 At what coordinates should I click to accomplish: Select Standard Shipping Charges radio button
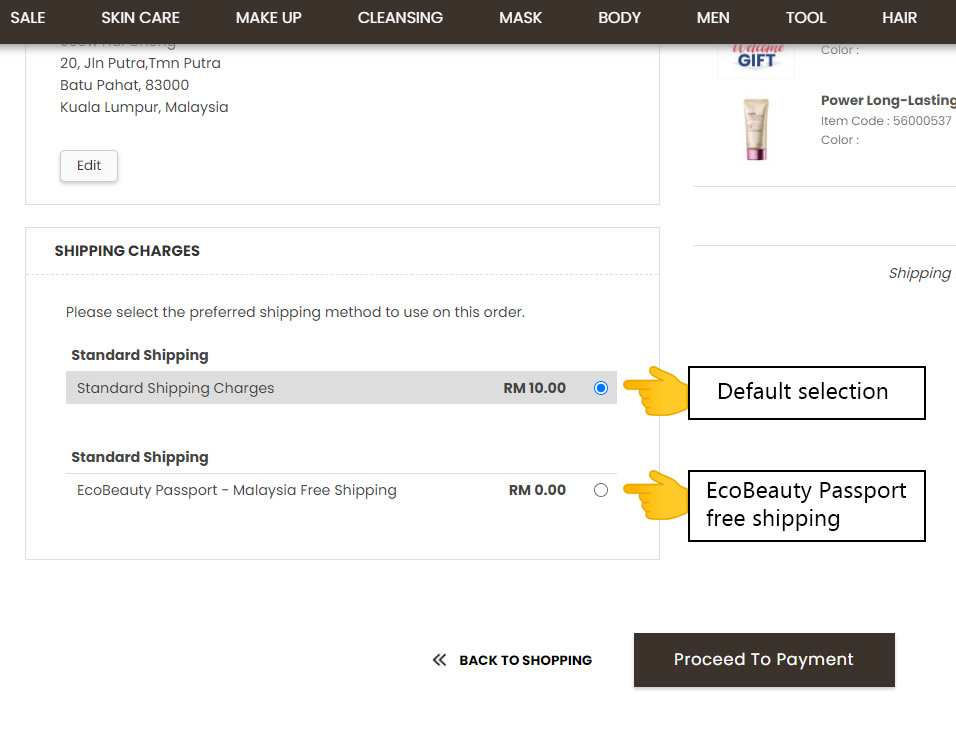pos(600,388)
